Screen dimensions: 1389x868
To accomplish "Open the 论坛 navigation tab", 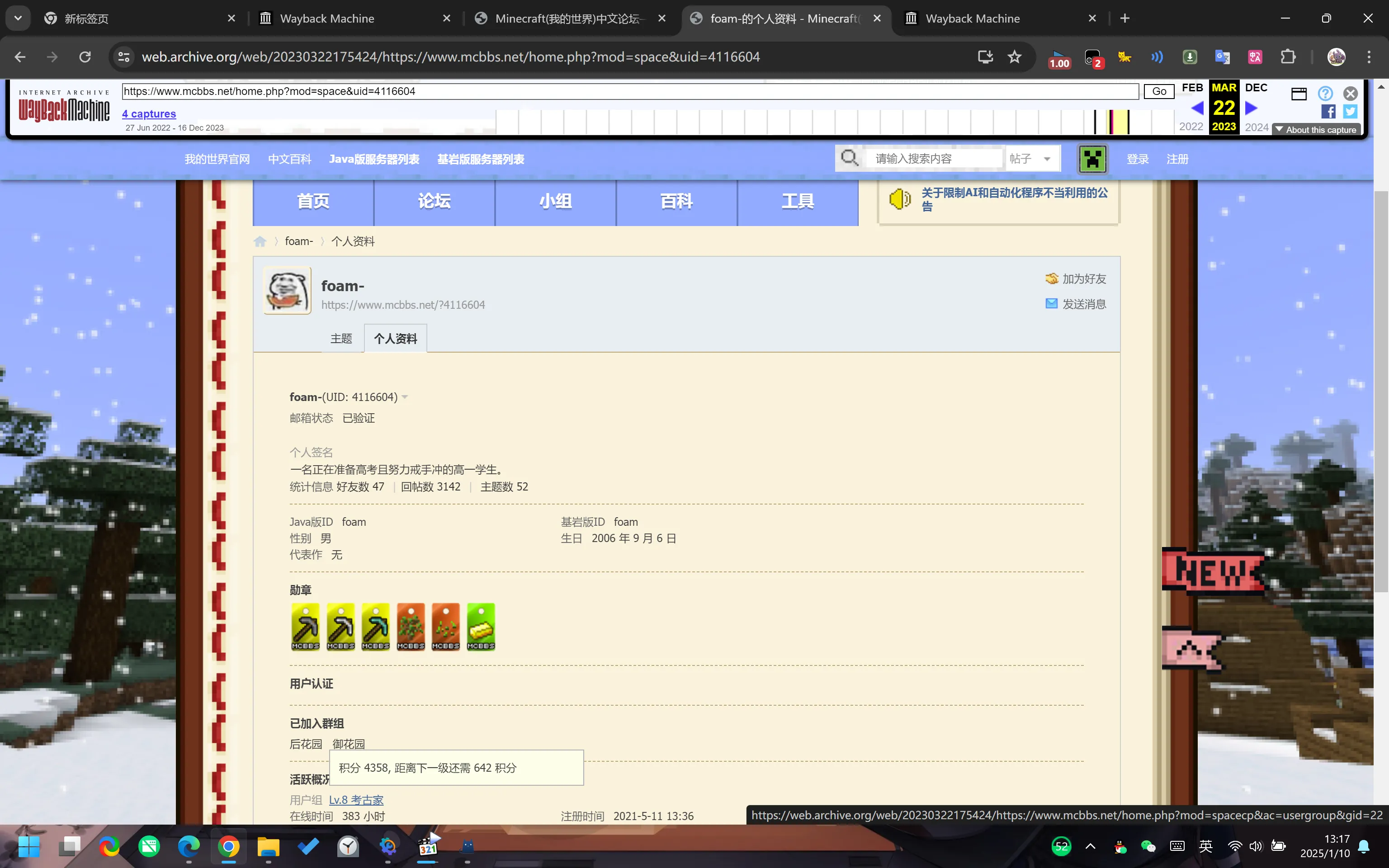I will click(435, 202).
